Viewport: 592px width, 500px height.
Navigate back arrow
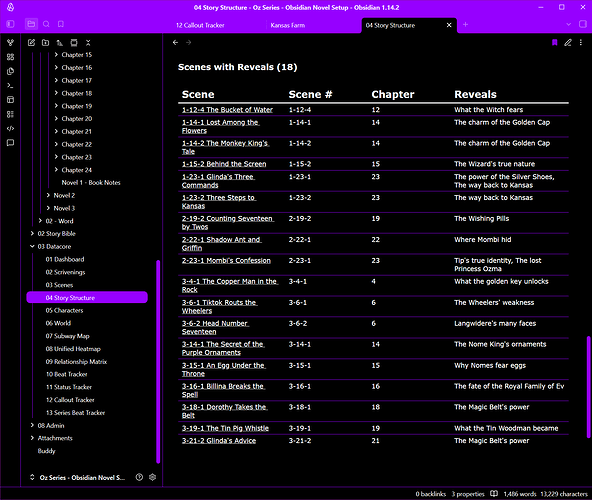tap(175, 42)
